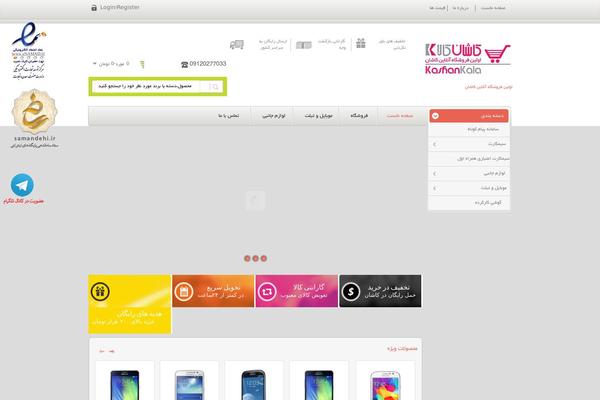Viewport: 600px width, 400px height.
Task: Click the KashanKala shopping cart logo
Action: (468, 59)
